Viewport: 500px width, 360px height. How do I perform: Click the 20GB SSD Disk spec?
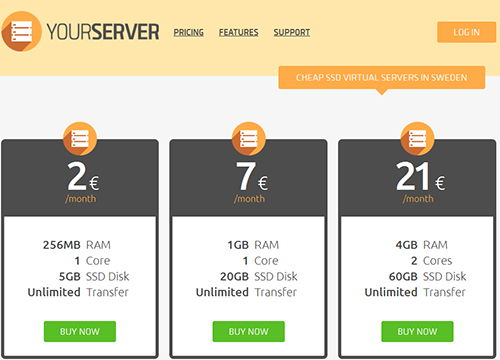pyautogui.click(x=259, y=276)
